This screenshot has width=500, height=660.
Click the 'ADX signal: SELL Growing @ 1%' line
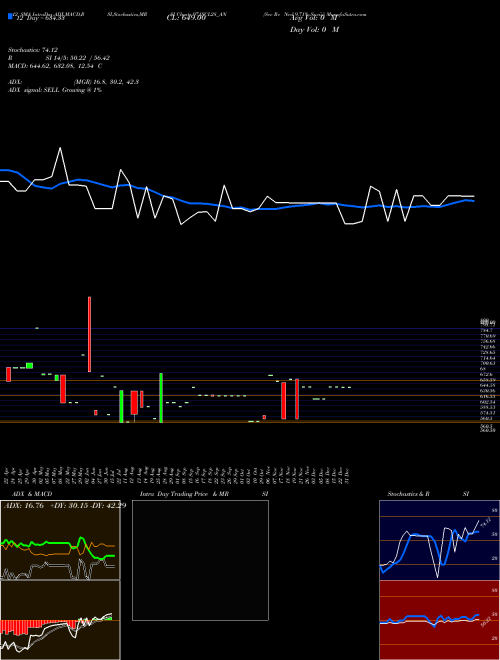(x=55, y=90)
